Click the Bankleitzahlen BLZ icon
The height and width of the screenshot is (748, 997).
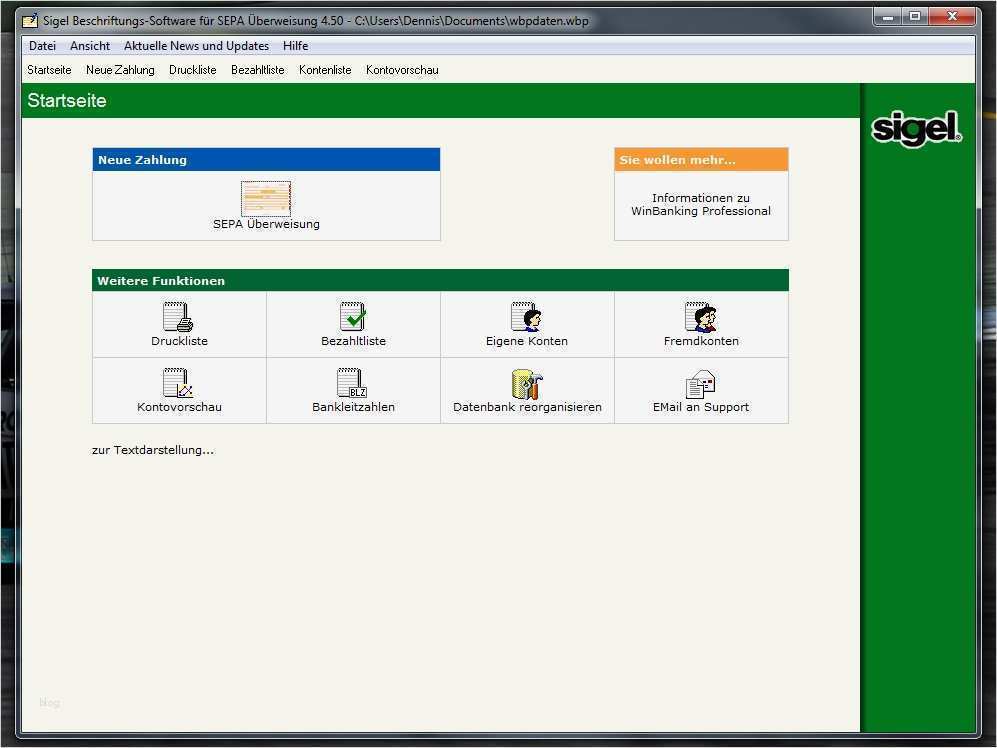click(x=352, y=382)
